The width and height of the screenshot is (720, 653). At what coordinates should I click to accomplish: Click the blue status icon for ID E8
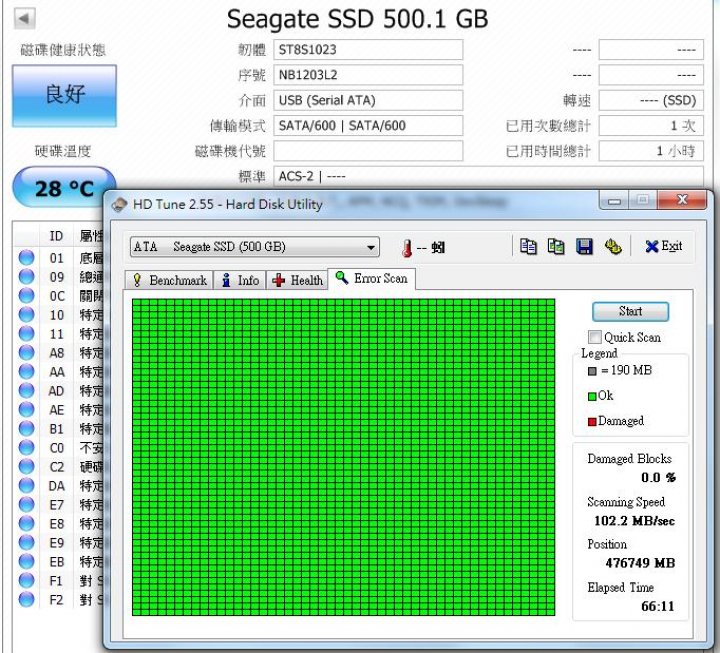[x=27, y=523]
